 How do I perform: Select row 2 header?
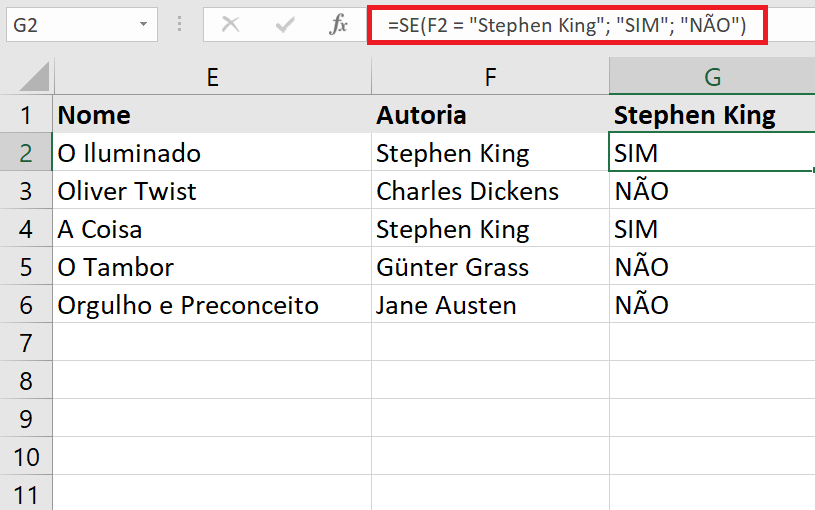[26, 152]
